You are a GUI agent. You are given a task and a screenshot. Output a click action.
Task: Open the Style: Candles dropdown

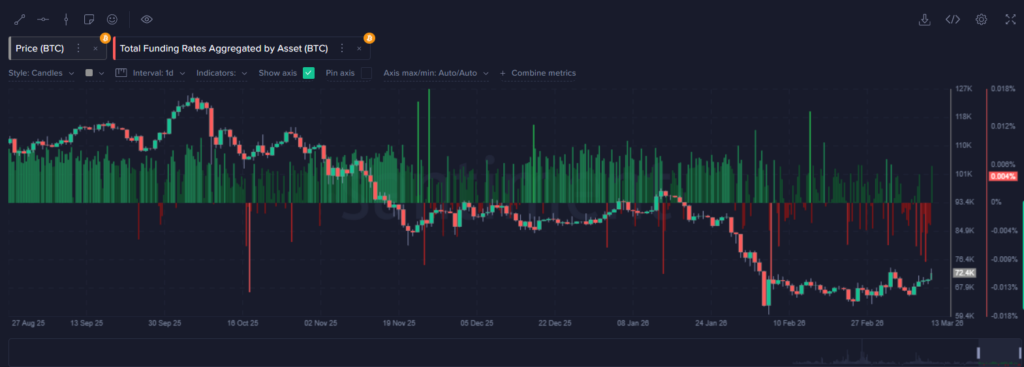[x=41, y=73]
